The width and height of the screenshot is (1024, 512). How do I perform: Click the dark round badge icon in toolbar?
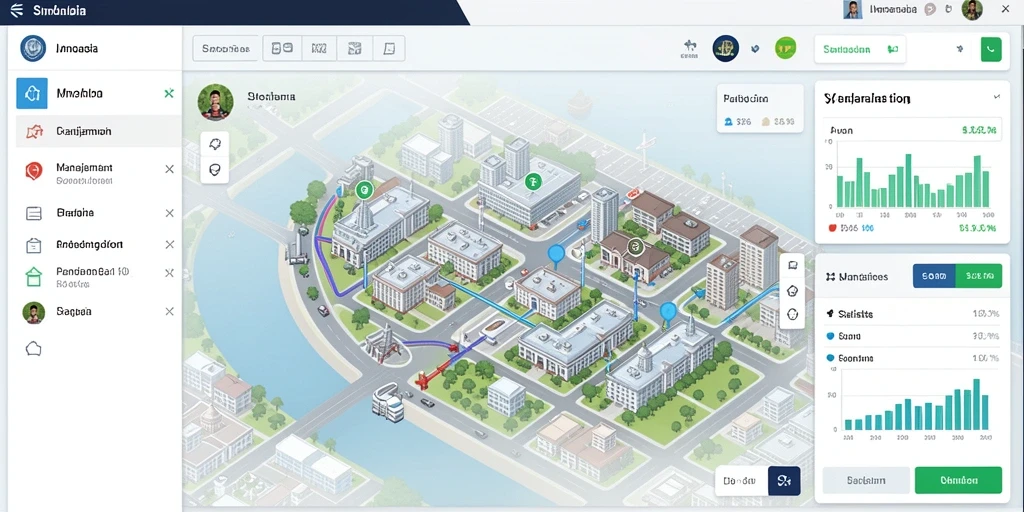726,48
